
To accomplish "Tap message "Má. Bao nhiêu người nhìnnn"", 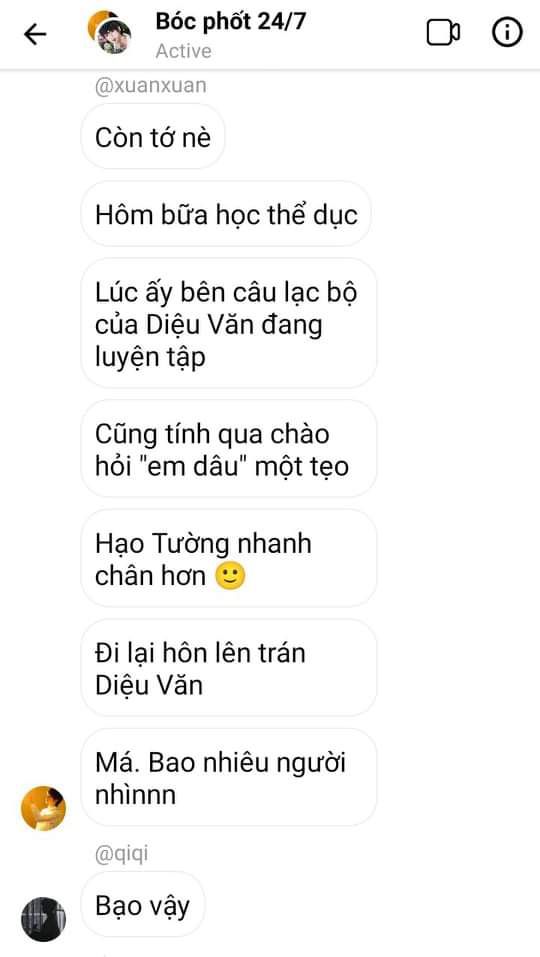I will 229,778.
